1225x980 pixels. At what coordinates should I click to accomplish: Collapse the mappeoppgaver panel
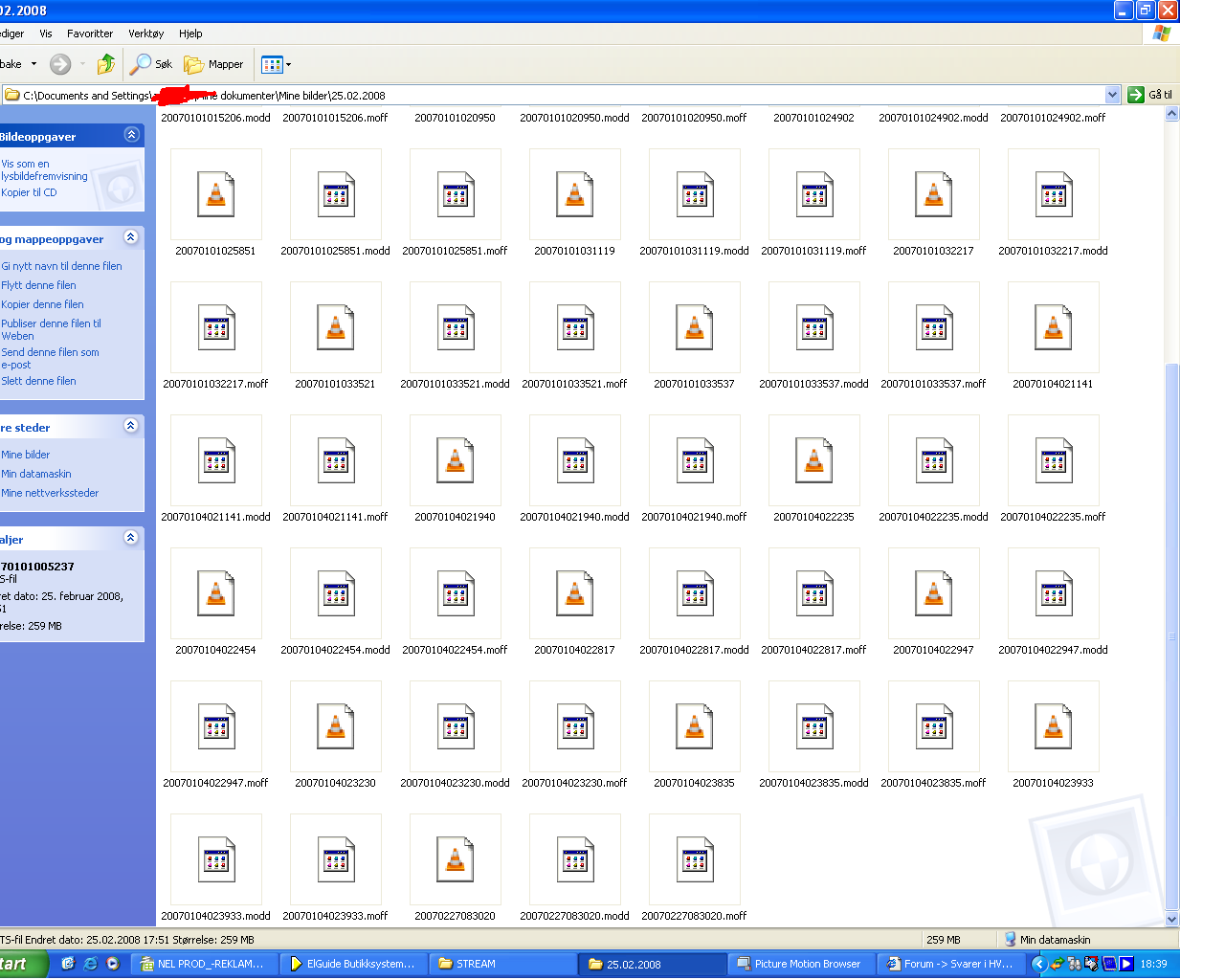coord(131,237)
